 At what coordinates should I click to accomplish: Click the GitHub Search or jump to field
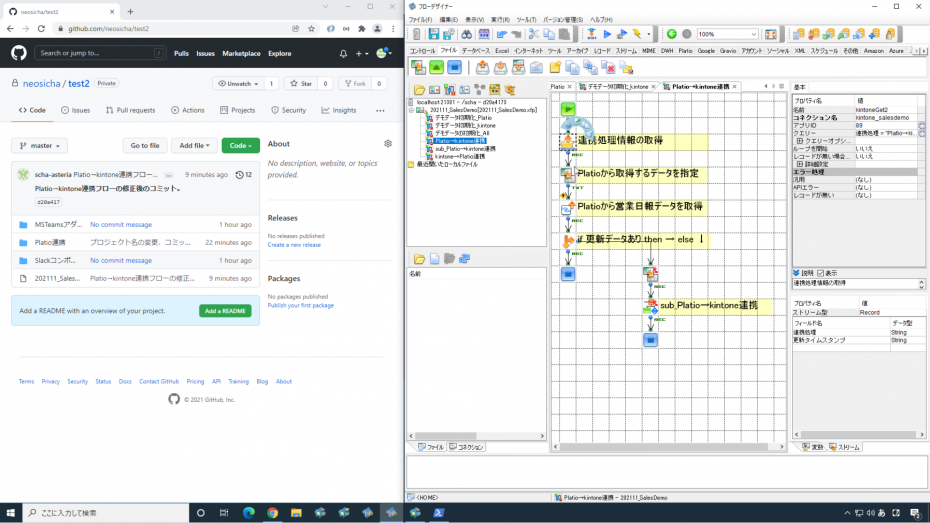coord(100,53)
